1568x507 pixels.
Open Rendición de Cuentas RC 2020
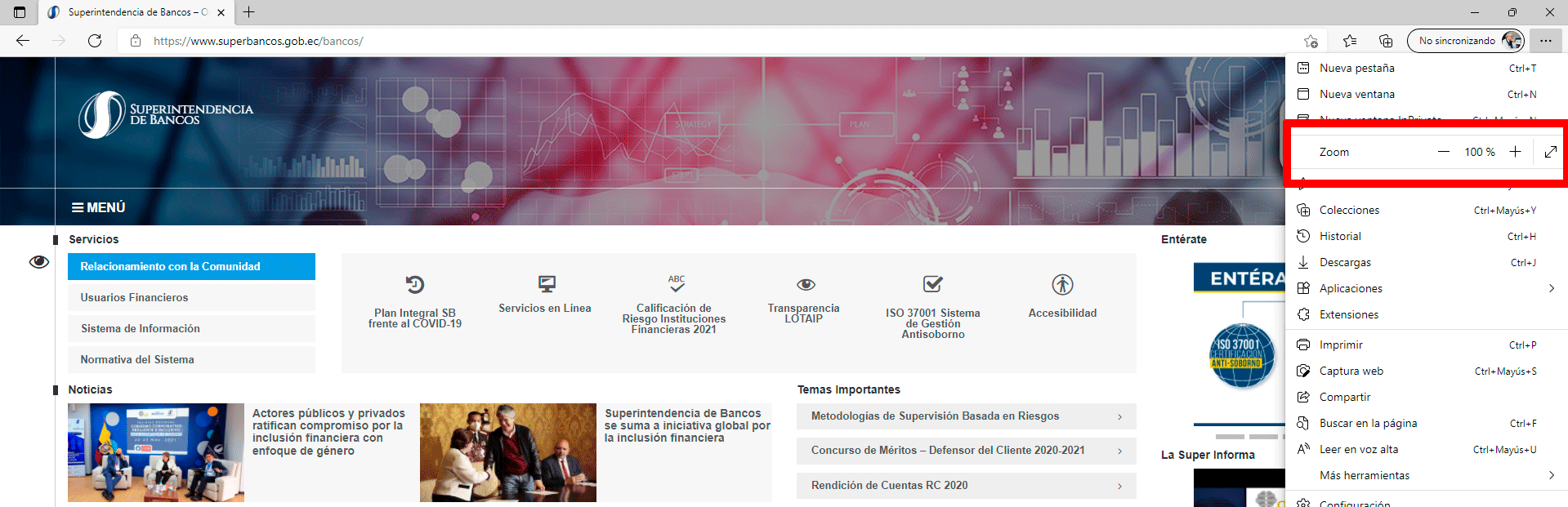coord(967,486)
